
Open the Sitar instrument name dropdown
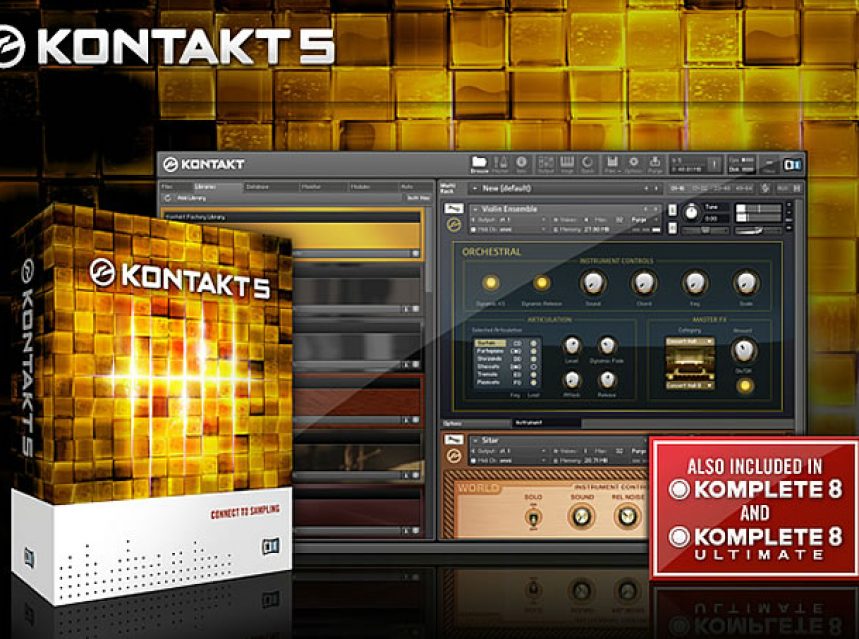click(x=559, y=440)
